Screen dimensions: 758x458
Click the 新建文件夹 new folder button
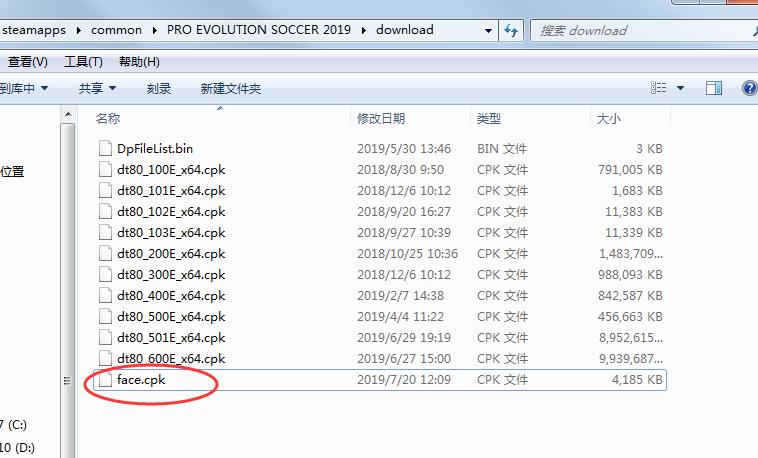coord(231,89)
